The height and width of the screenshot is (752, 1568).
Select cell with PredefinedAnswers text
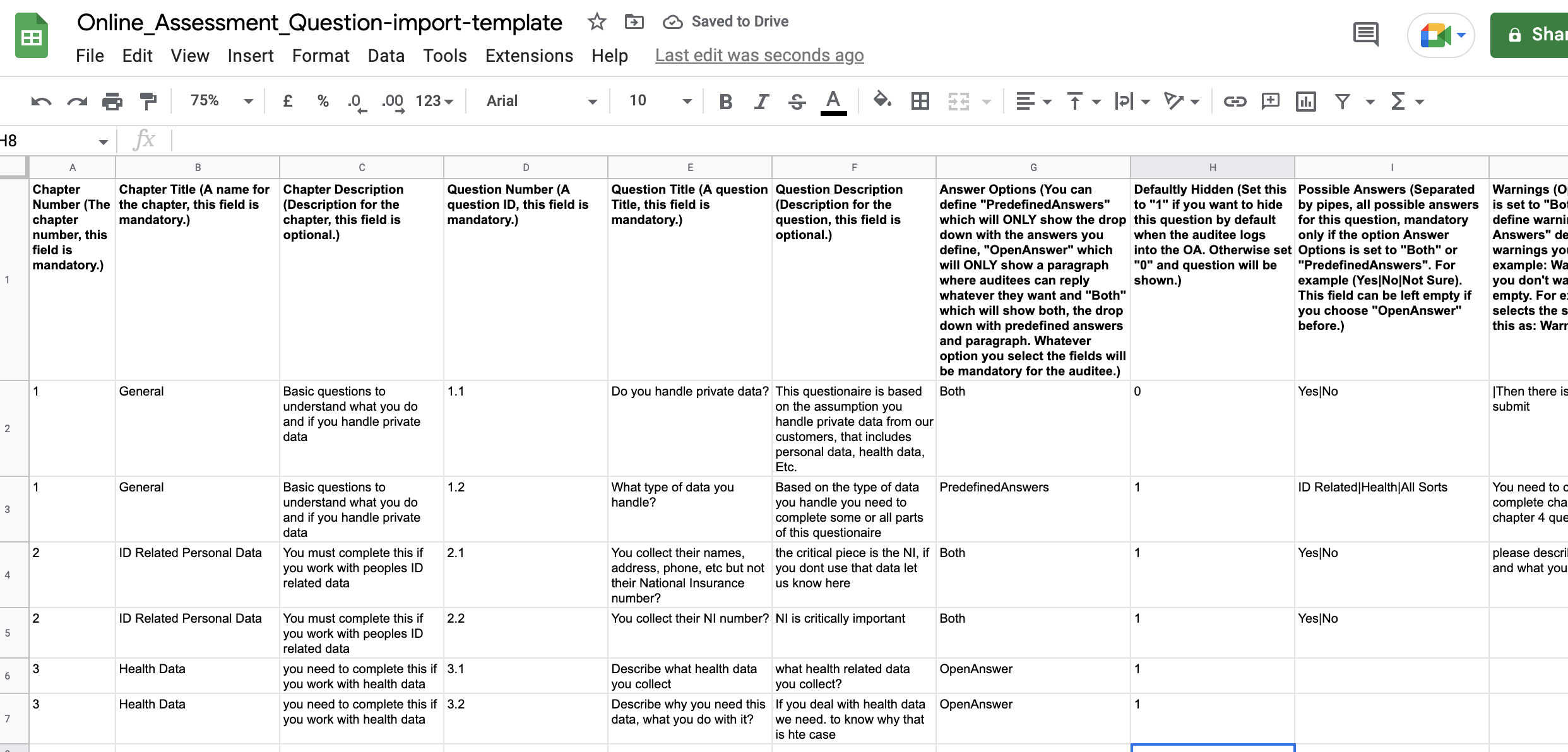click(x=1033, y=509)
